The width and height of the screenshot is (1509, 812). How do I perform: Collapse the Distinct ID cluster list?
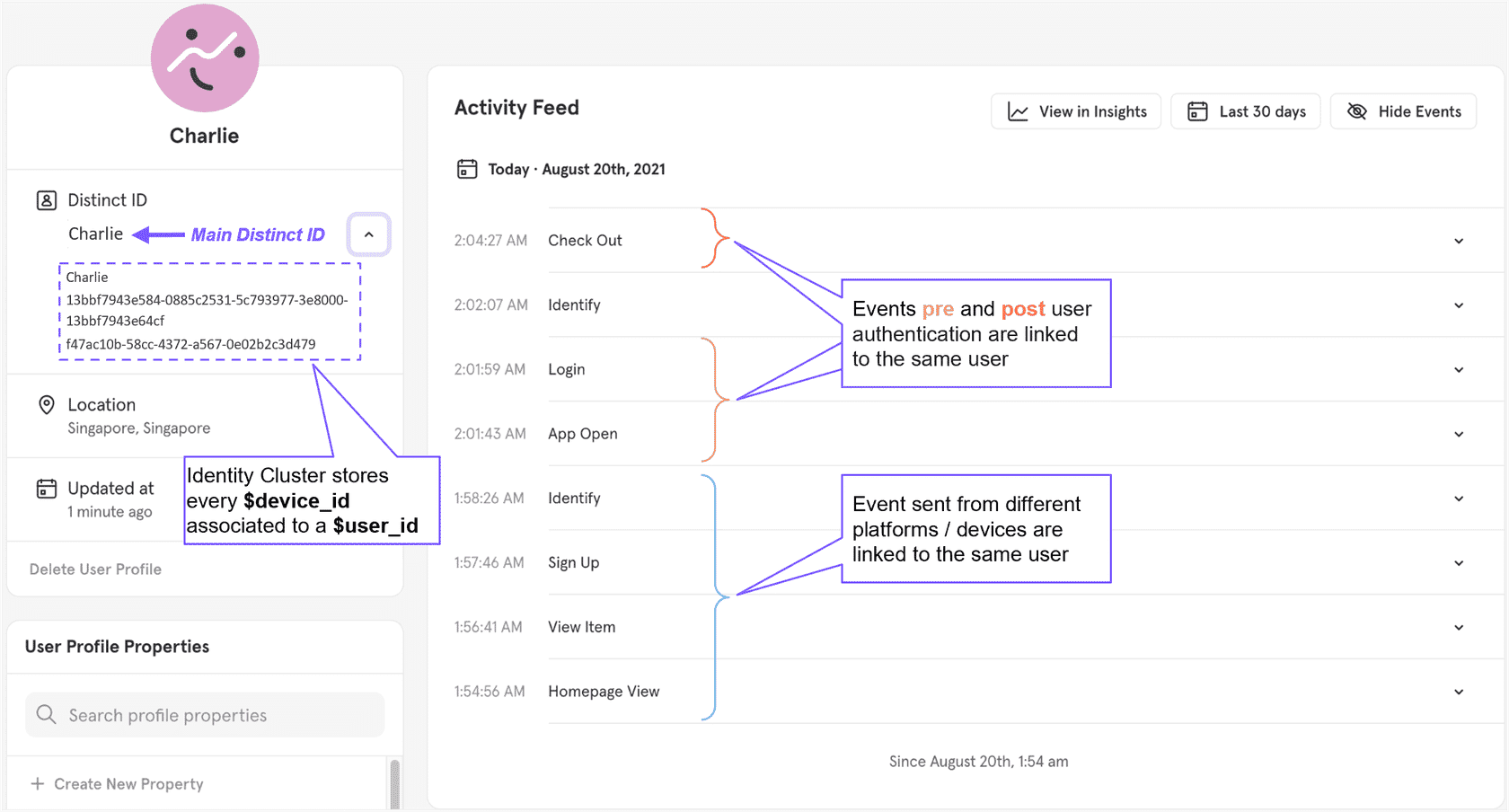[x=368, y=234]
